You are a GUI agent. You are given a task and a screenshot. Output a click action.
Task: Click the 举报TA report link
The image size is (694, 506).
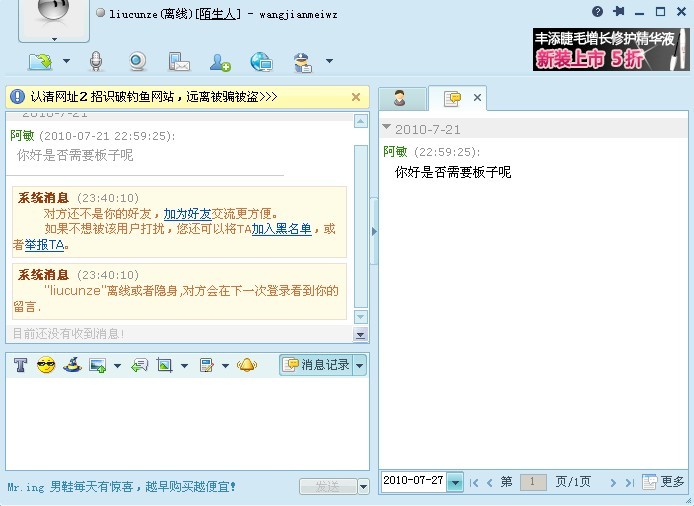pyautogui.click(x=44, y=244)
